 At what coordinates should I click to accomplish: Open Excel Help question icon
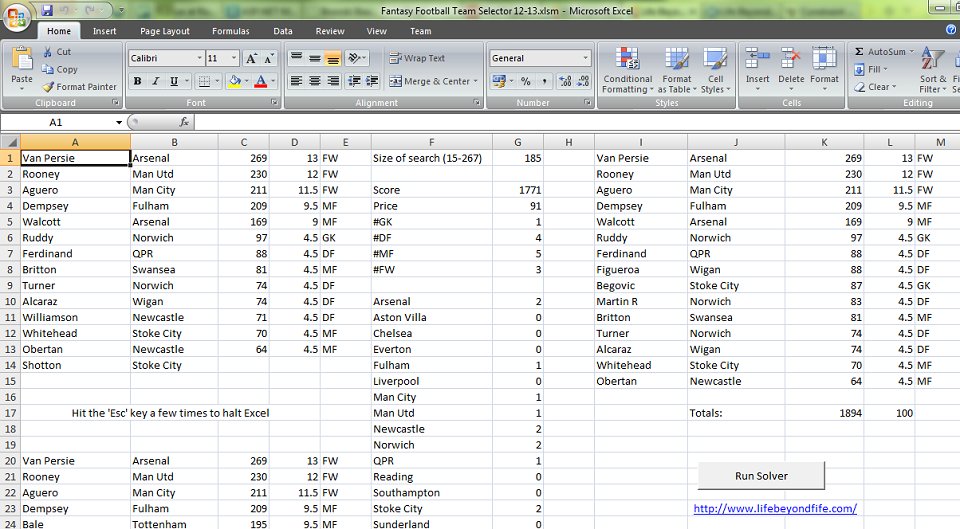tap(951, 29)
